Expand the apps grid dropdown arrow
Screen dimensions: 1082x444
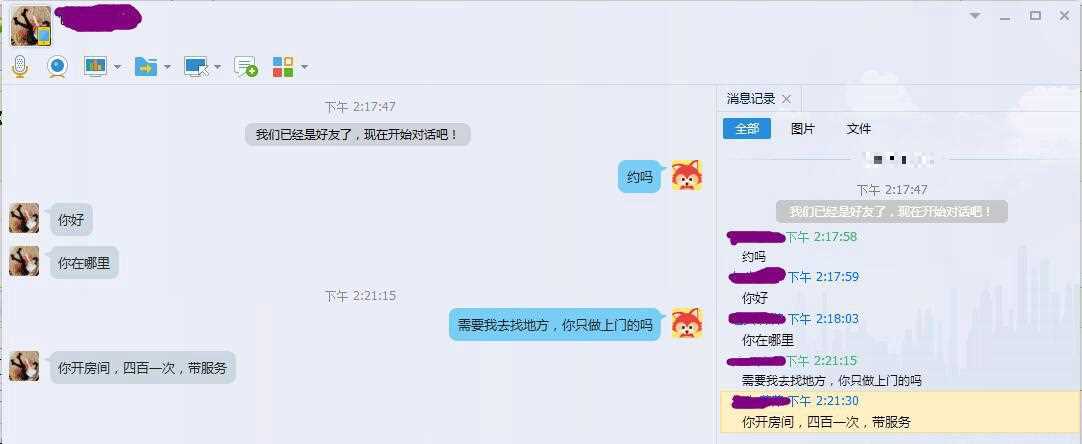coord(304,67)
